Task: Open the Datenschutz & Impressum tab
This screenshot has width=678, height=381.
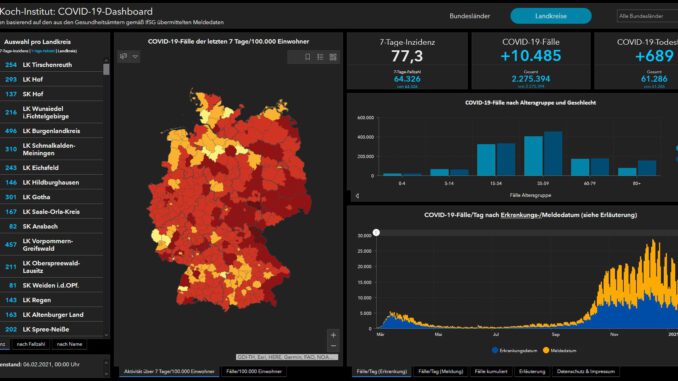Action: tap(585, 371)
